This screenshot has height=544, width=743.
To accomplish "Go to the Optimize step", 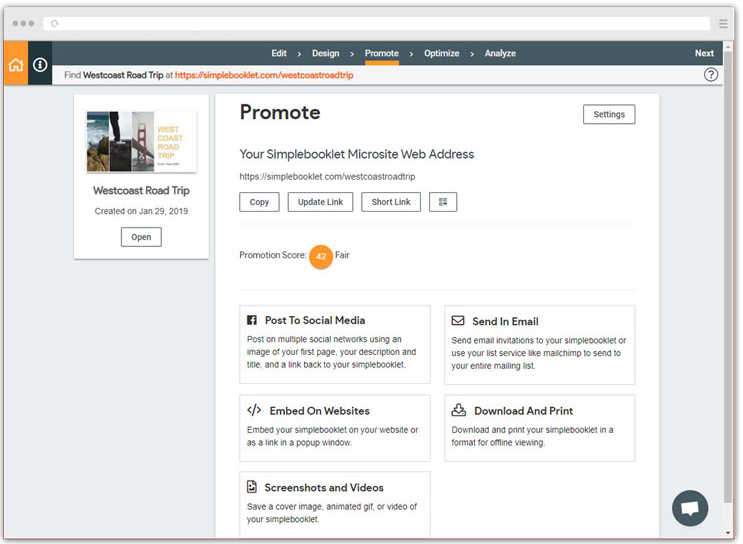I will pyautogui.click(x=442, y=53).
